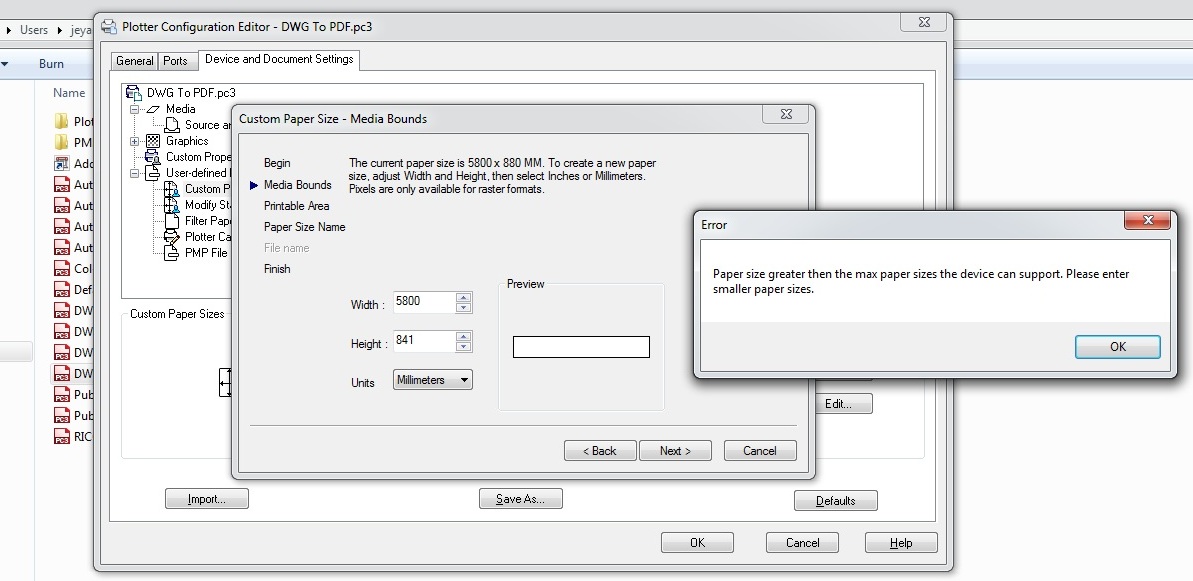
Task: Select the Plotter Calibration pen icon
Action: (x=172, y=236)
